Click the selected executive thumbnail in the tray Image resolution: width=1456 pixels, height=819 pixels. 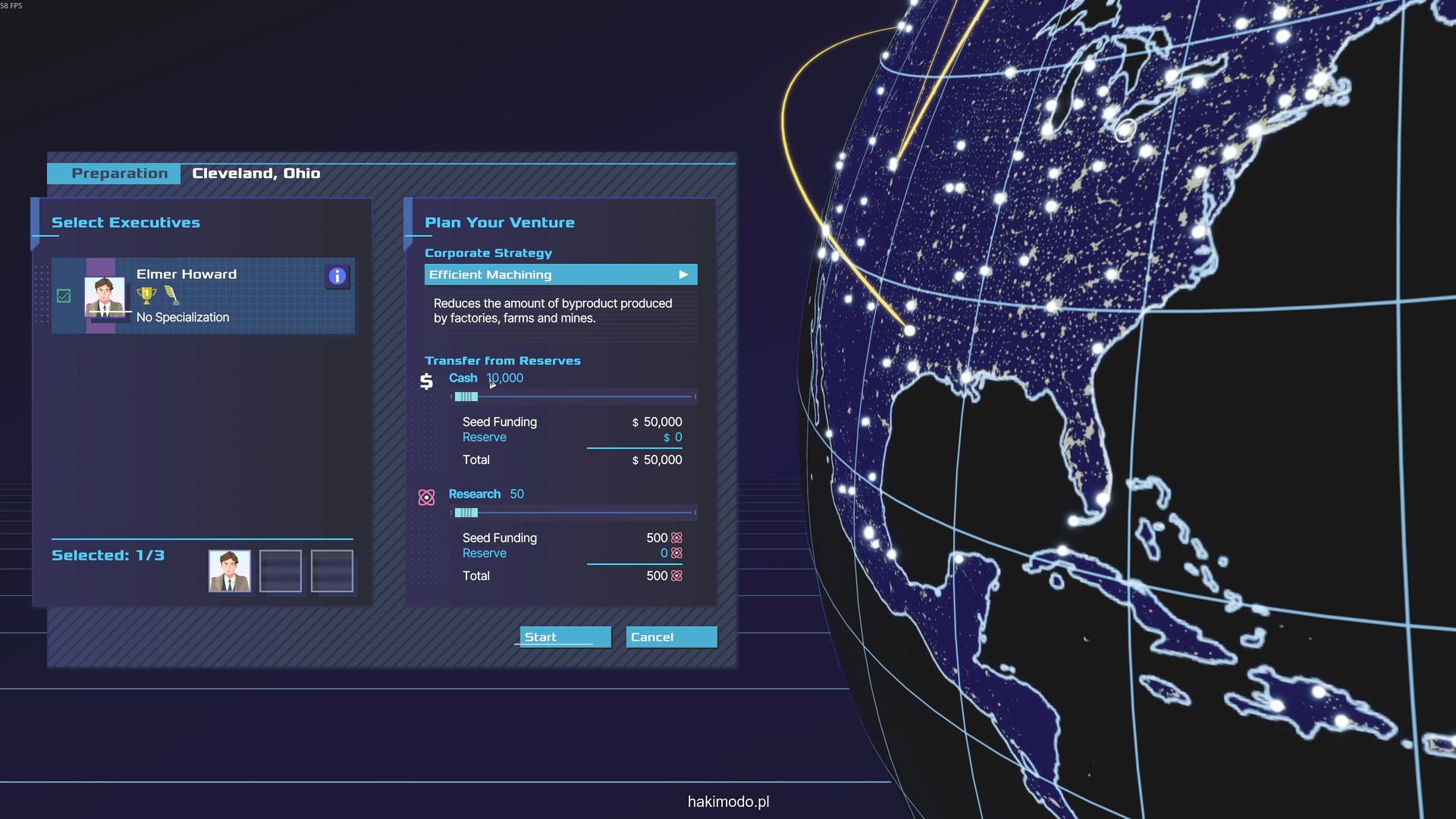230,571
